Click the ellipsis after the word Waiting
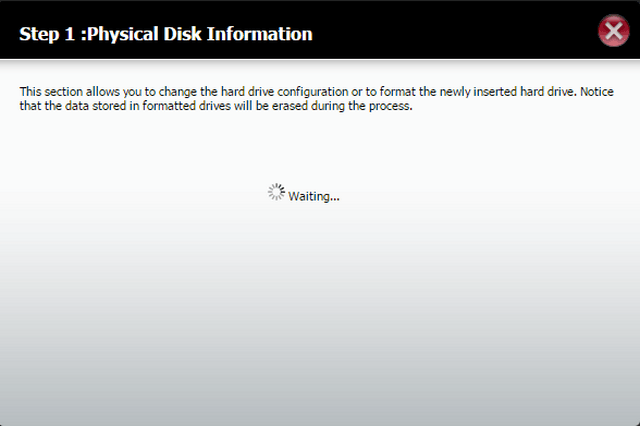 [x=335, y=199]
